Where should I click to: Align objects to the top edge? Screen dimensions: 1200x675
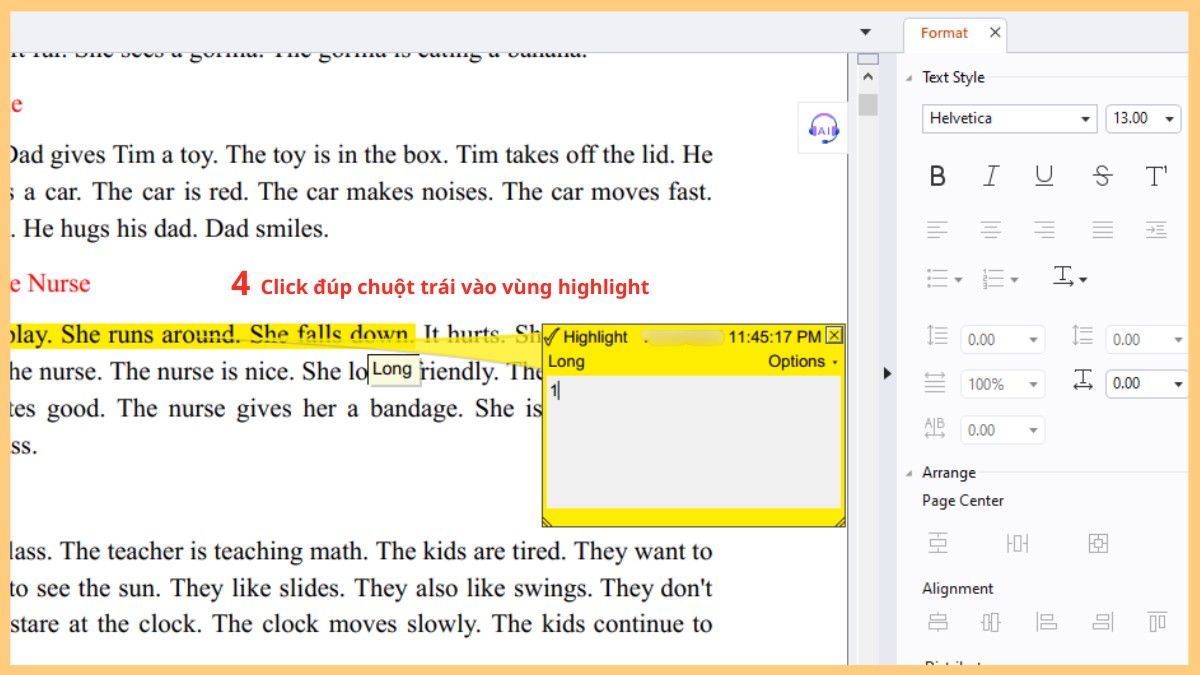pyautogui.click(x=1157, y=622)
